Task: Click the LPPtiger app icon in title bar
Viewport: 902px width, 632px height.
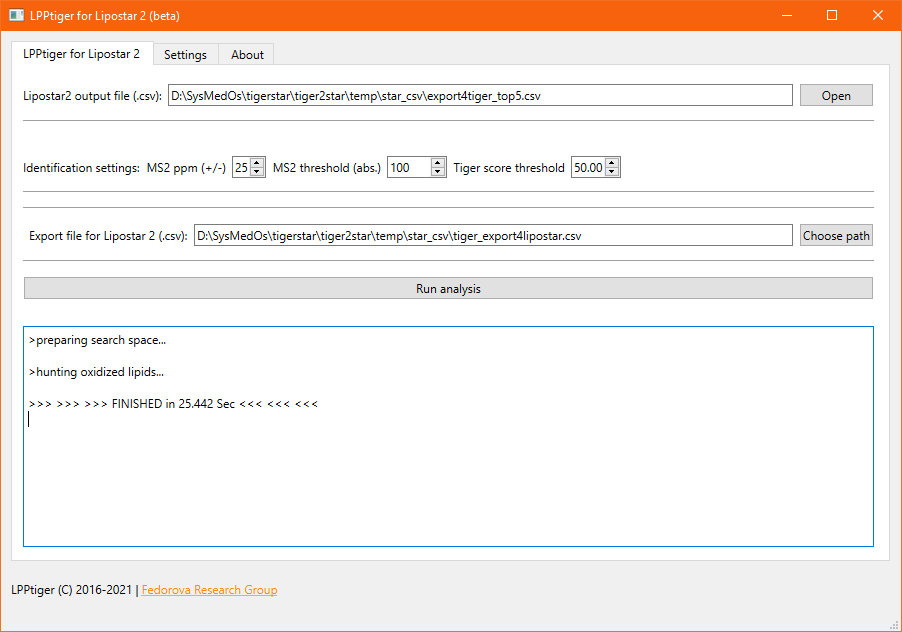Action: (x=17, y=16)
